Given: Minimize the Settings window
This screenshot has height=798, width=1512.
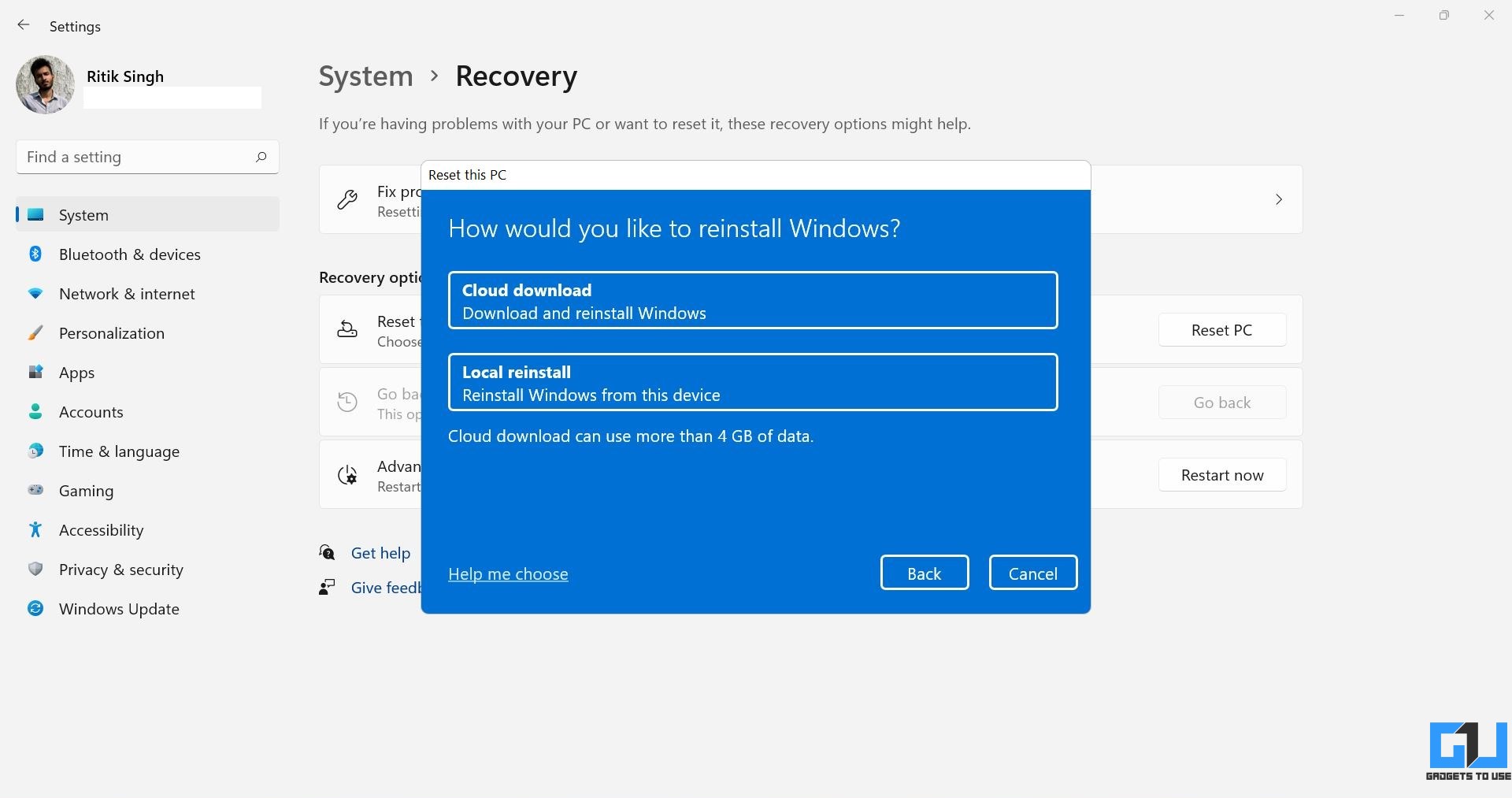Looking at the screenshot, I should coord(1399,15).
